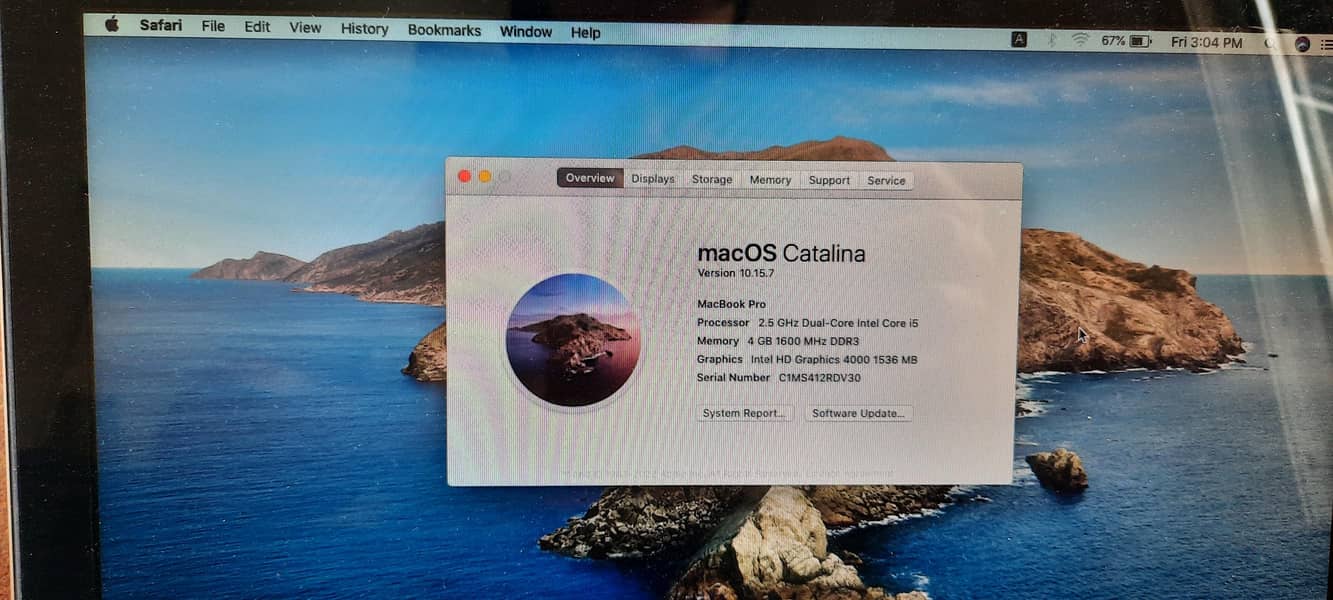Switch to the Storage tab
The image size is (1333, 600).
(x=712, y=180)
